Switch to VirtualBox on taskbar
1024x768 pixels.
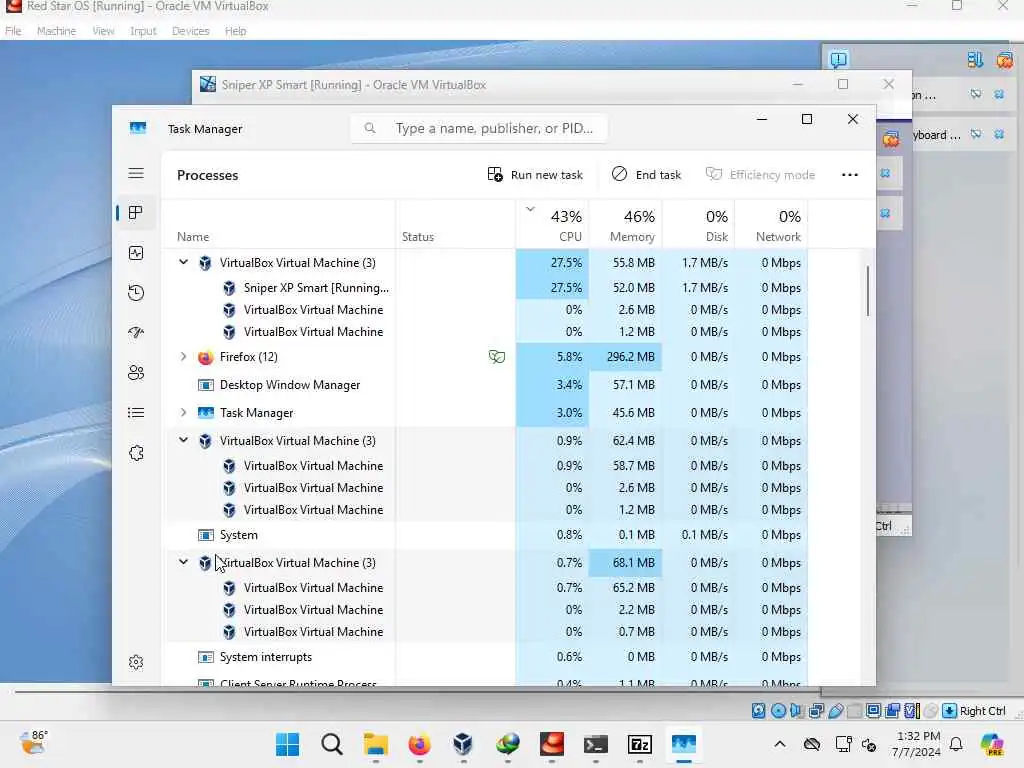[x=463, y=744]
